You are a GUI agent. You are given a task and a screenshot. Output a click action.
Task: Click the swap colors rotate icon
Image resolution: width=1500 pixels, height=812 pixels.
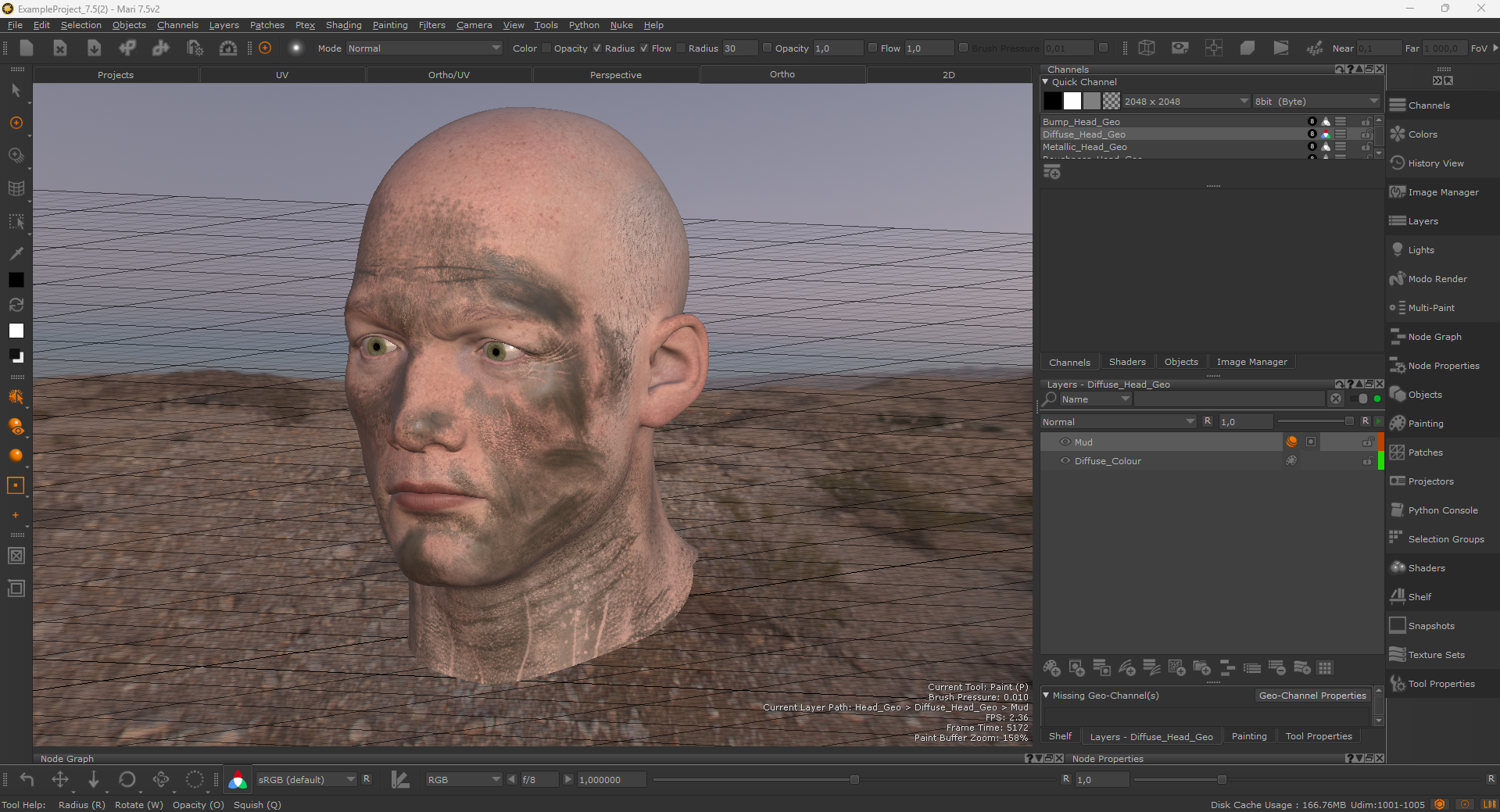[x=16, y=305]
